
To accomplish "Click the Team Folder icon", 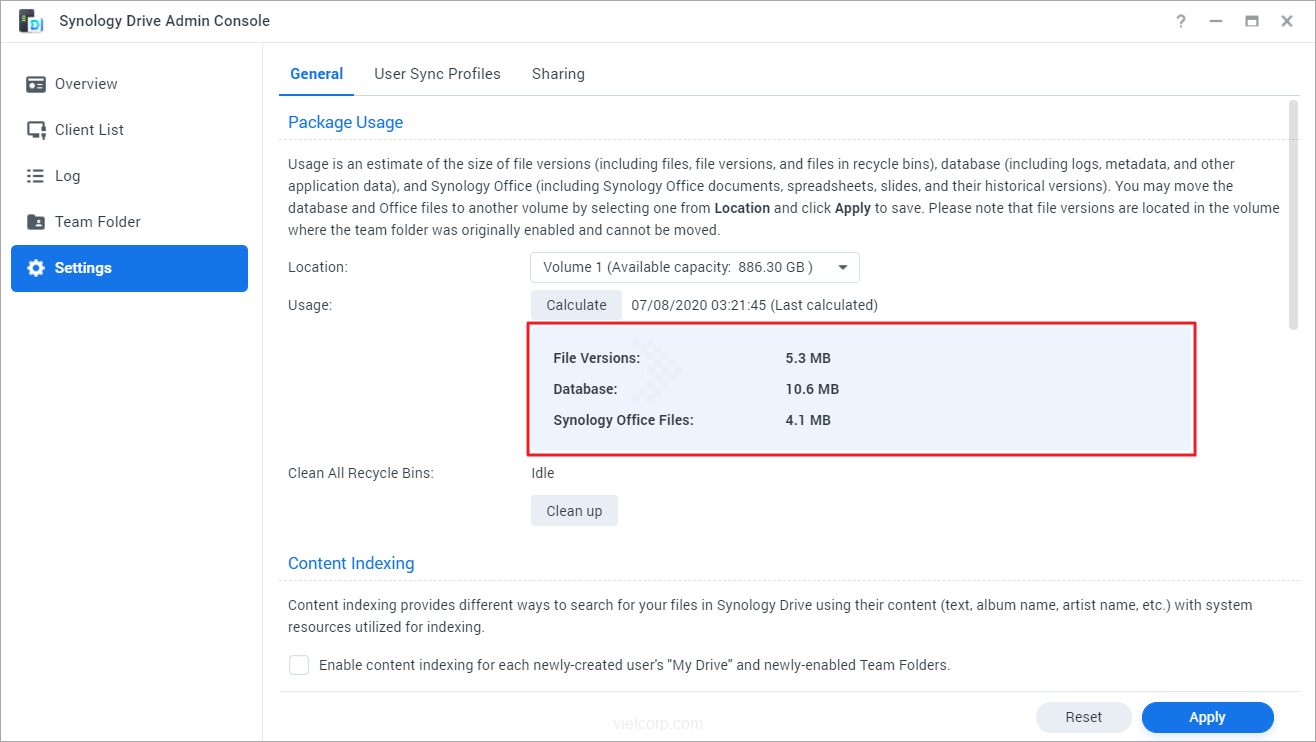I will pyautogui.click(x=36, y=222).
